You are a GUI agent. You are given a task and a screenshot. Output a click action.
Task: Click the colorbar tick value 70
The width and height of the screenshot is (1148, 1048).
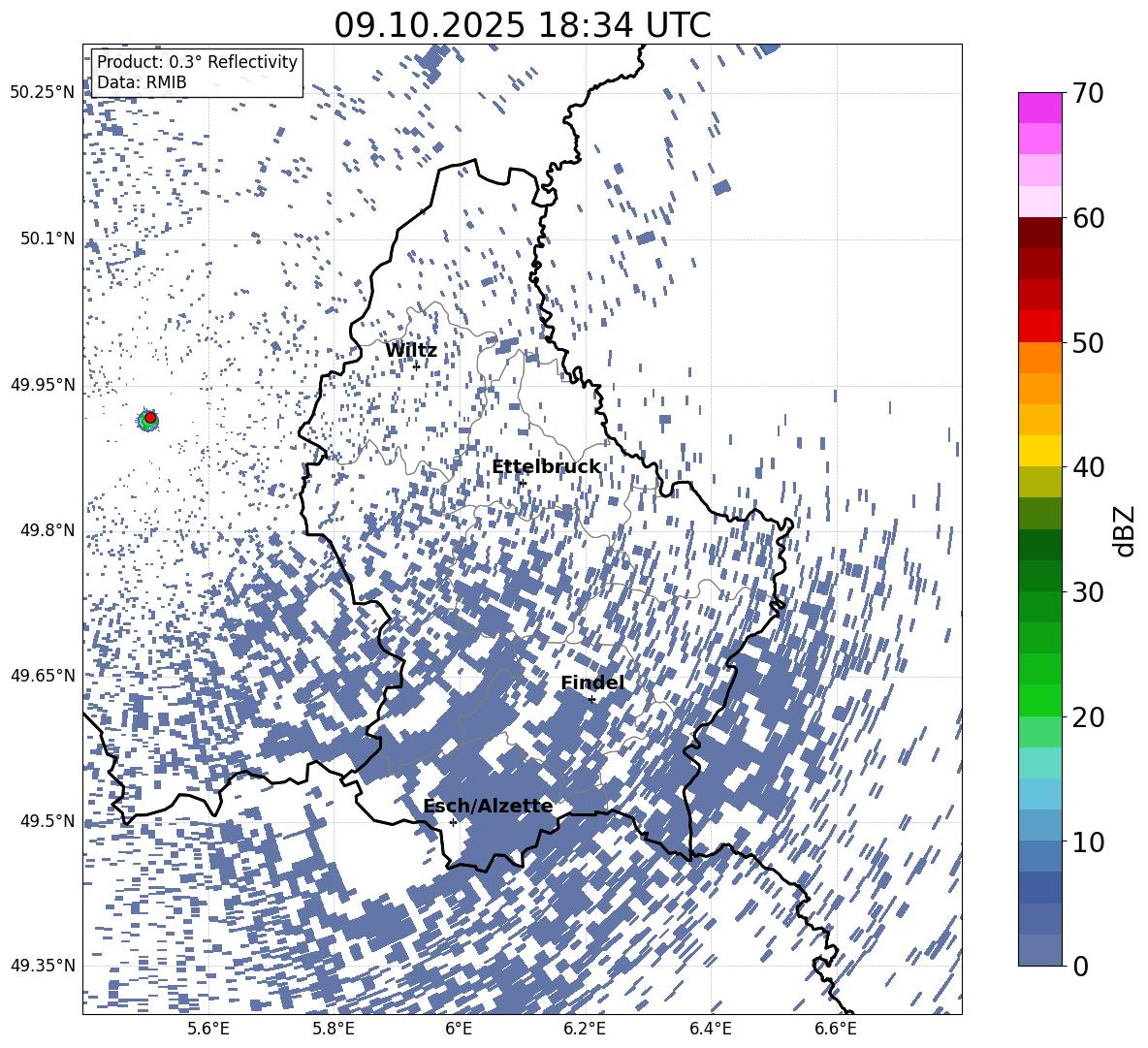click(1088, 93)
